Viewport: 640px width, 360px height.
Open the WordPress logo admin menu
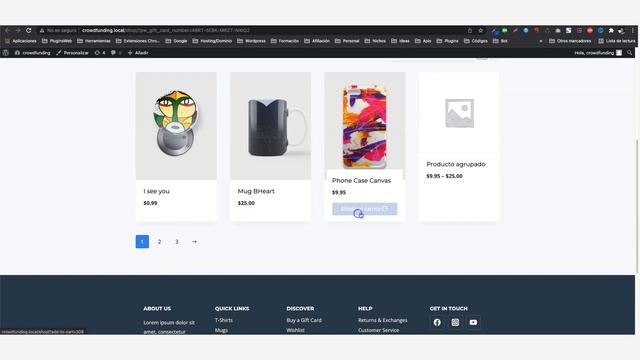tap(6, 53)
